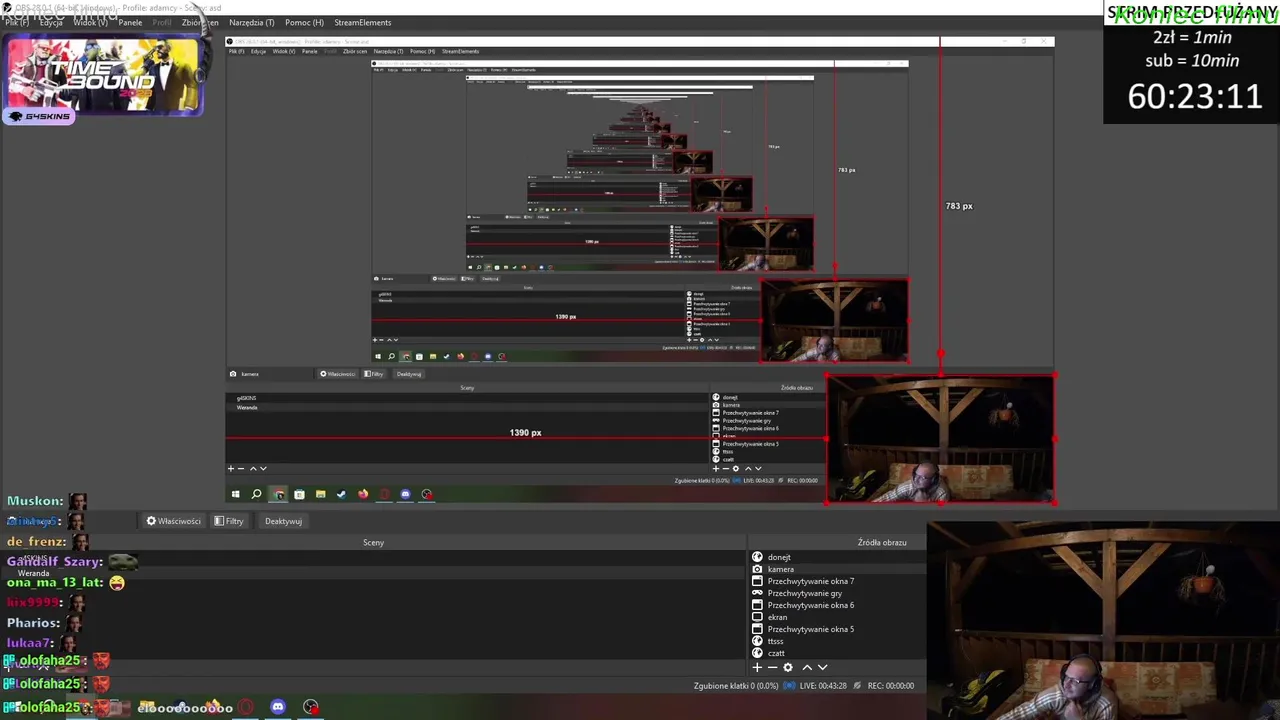Viewport: 1280px width, 720px height.
Task: Open Filtry for the selected source
Action: [229, 521]
